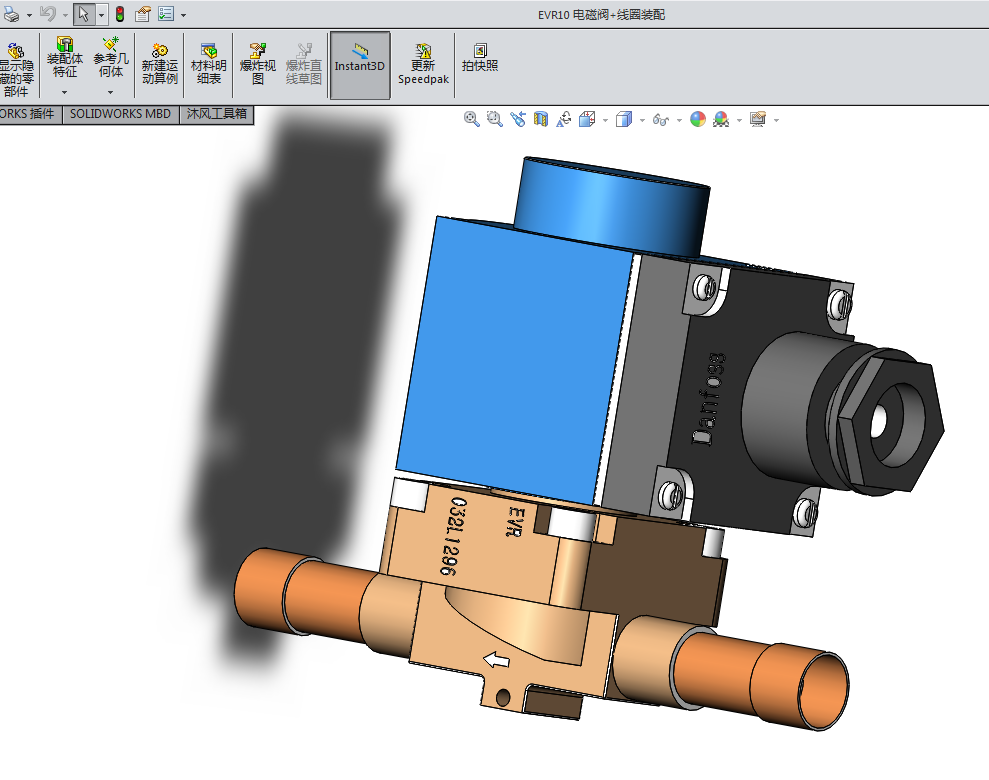Open the Hide/Show Items dropdown arrow
Screen dimensions: 989x780
(x=679, y=120)
